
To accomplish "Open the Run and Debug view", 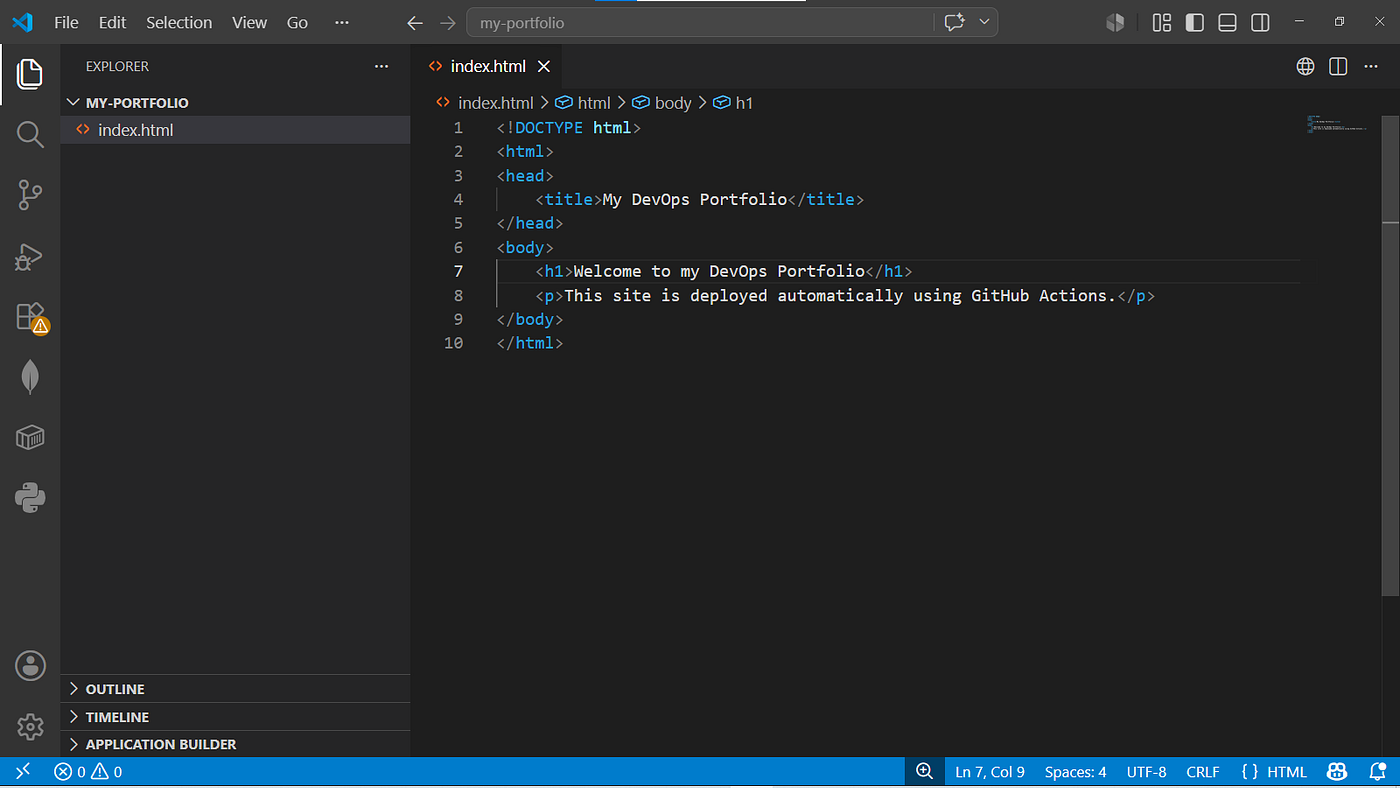I will (30, 256).
